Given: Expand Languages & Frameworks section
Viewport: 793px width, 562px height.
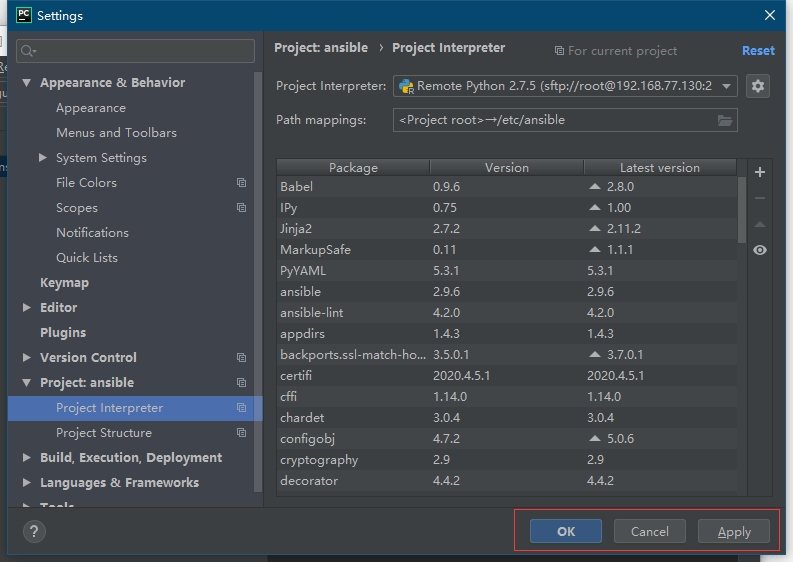Looking at the screenshot, I should pos(27,483).
